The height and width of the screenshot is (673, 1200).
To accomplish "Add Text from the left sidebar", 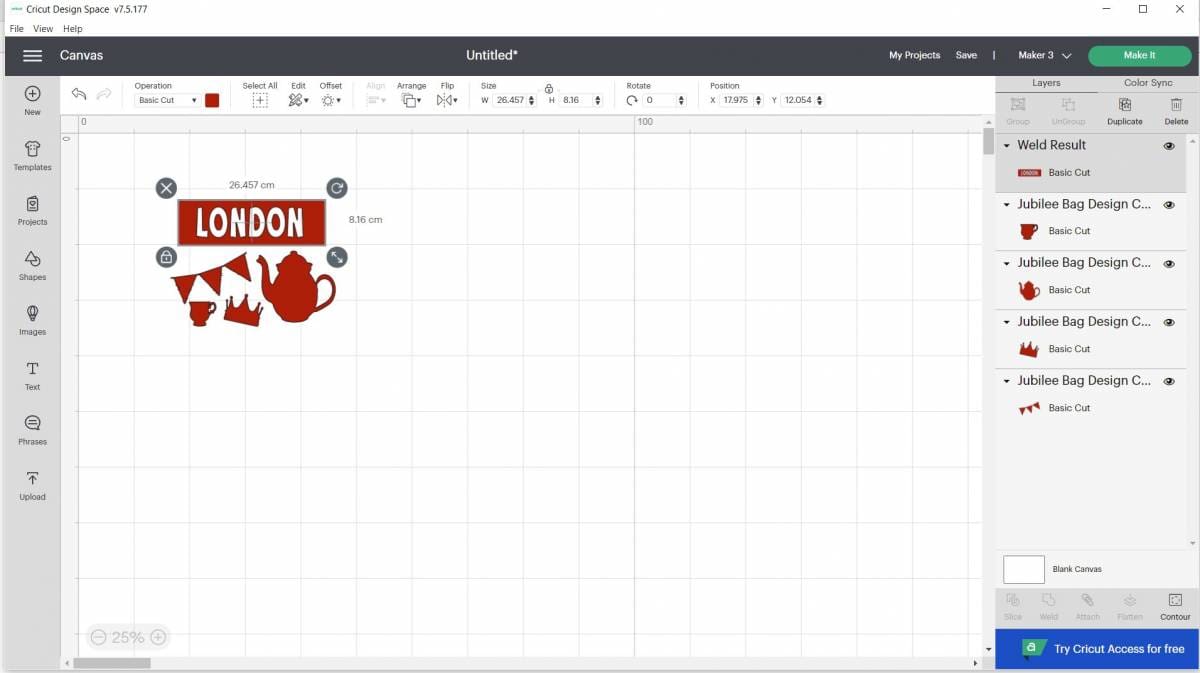I will (32, 375).
